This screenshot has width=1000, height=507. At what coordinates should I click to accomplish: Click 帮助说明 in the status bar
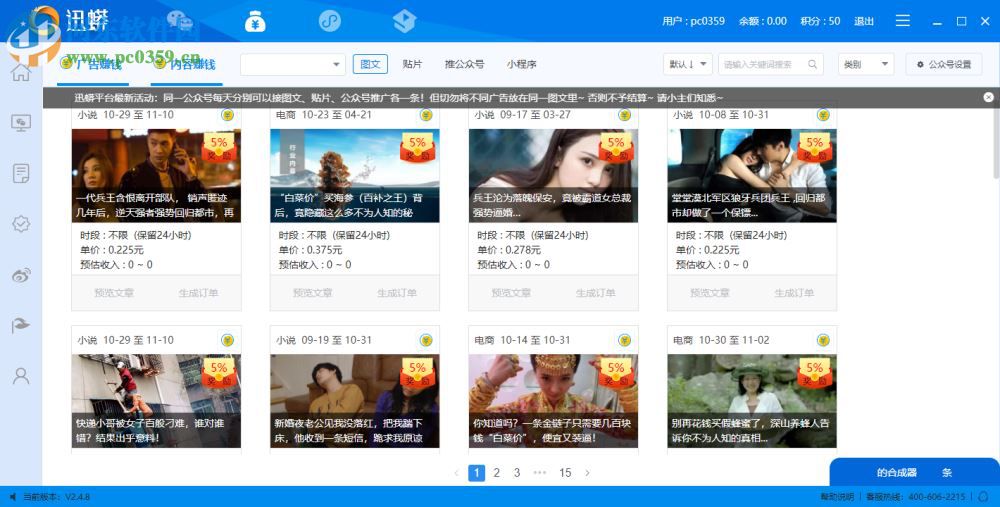point(837,496)
